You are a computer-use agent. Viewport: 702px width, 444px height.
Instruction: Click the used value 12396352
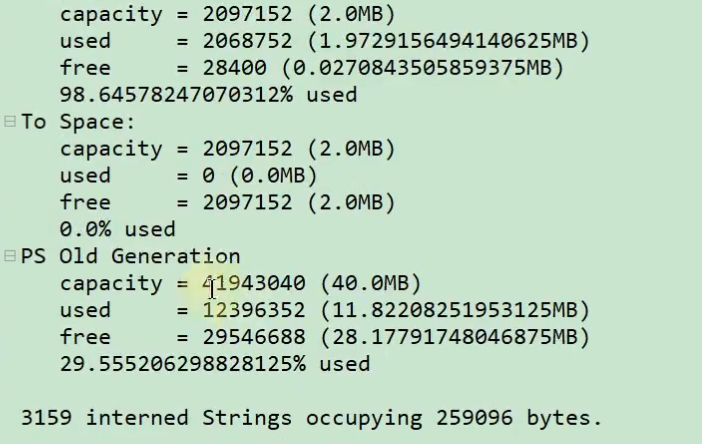point(253,310)
